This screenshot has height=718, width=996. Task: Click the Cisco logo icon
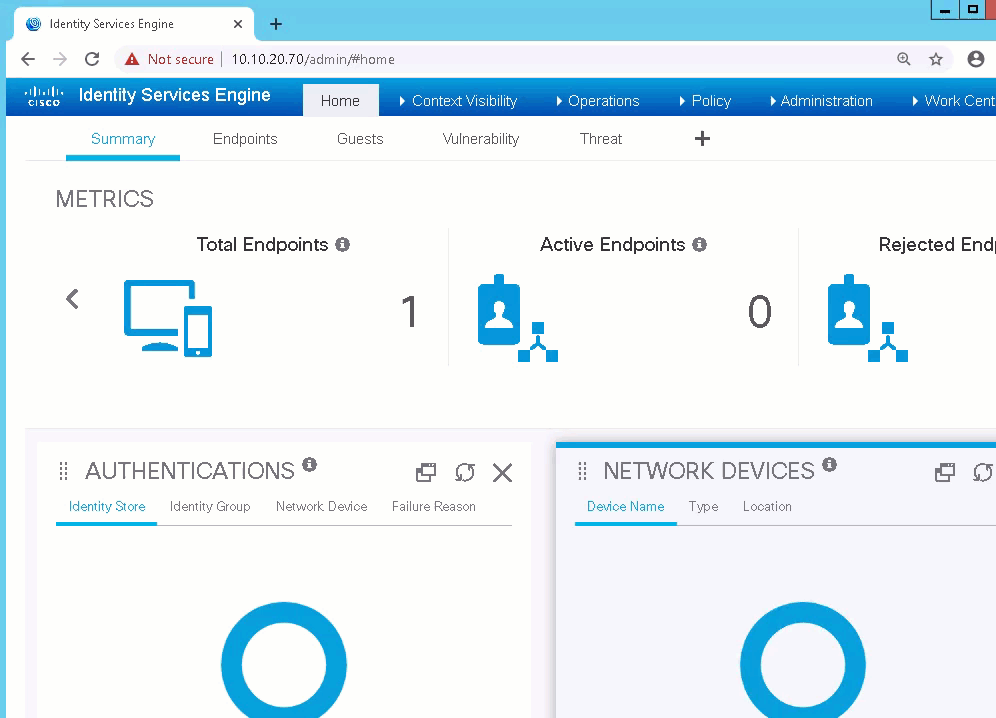click(44, 97)
